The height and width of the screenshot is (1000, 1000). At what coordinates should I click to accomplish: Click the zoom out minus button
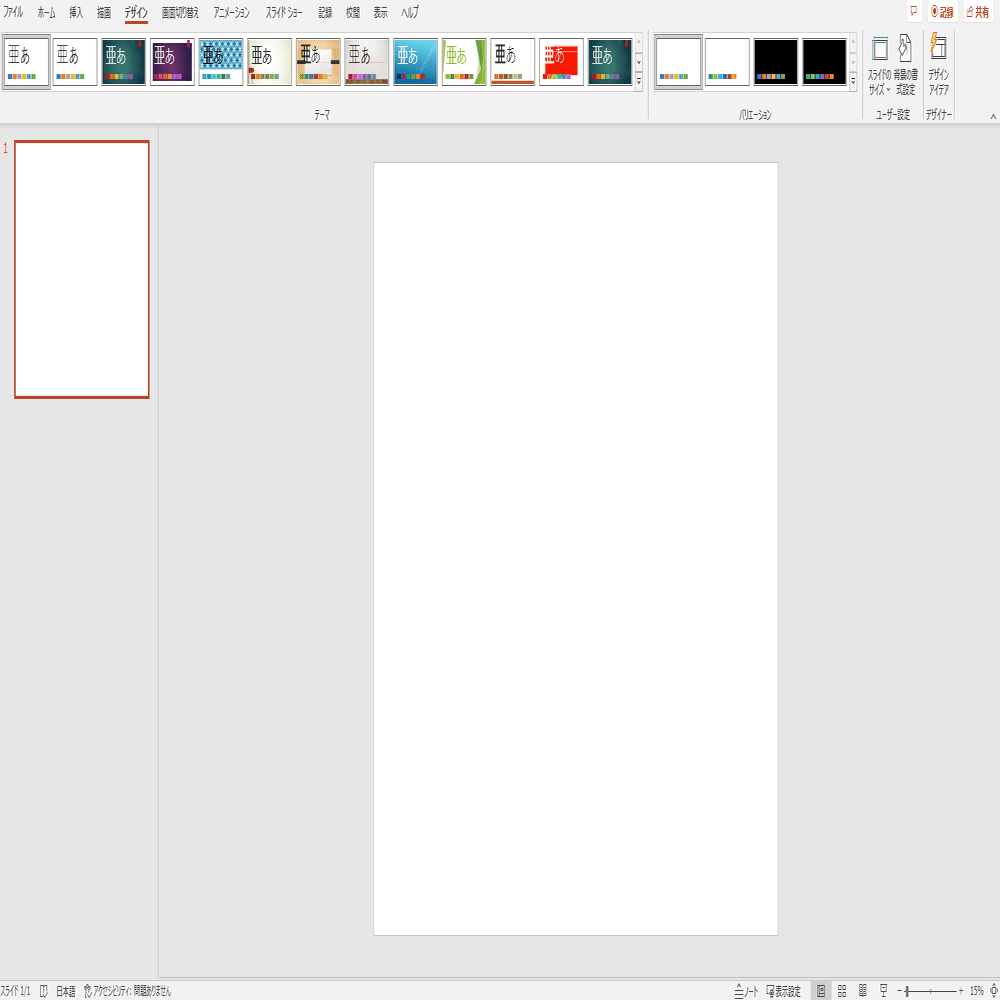click(899, 990)
